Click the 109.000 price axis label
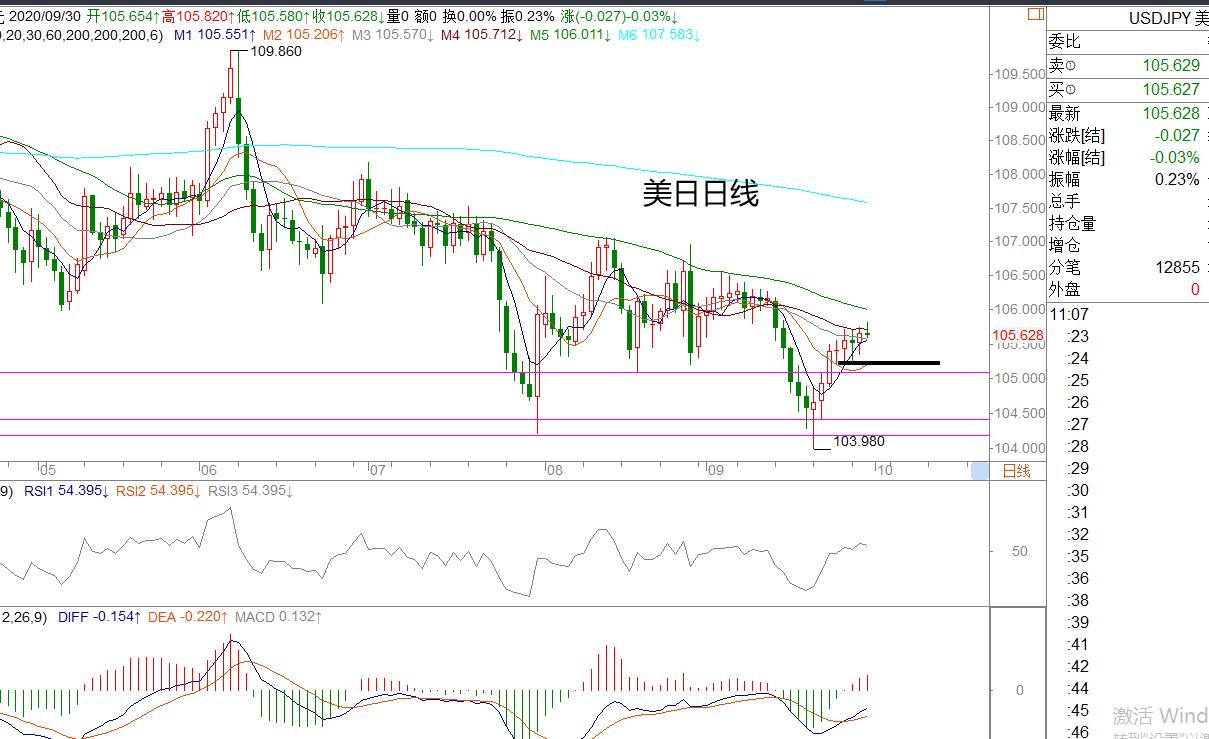This screenshot has width=1209, height=739. click(1018, 108)
